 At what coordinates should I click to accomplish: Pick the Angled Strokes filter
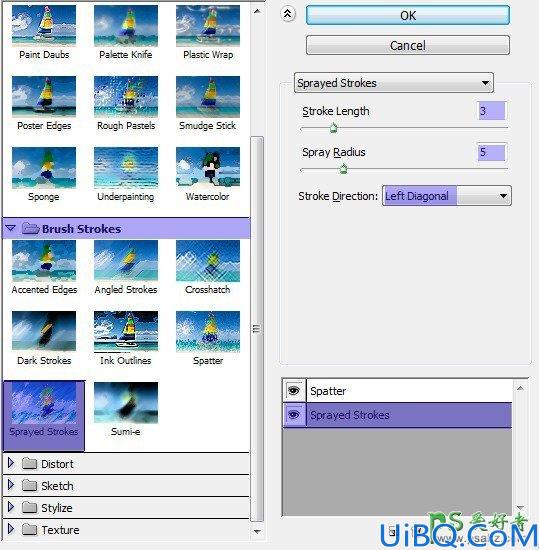126,261
